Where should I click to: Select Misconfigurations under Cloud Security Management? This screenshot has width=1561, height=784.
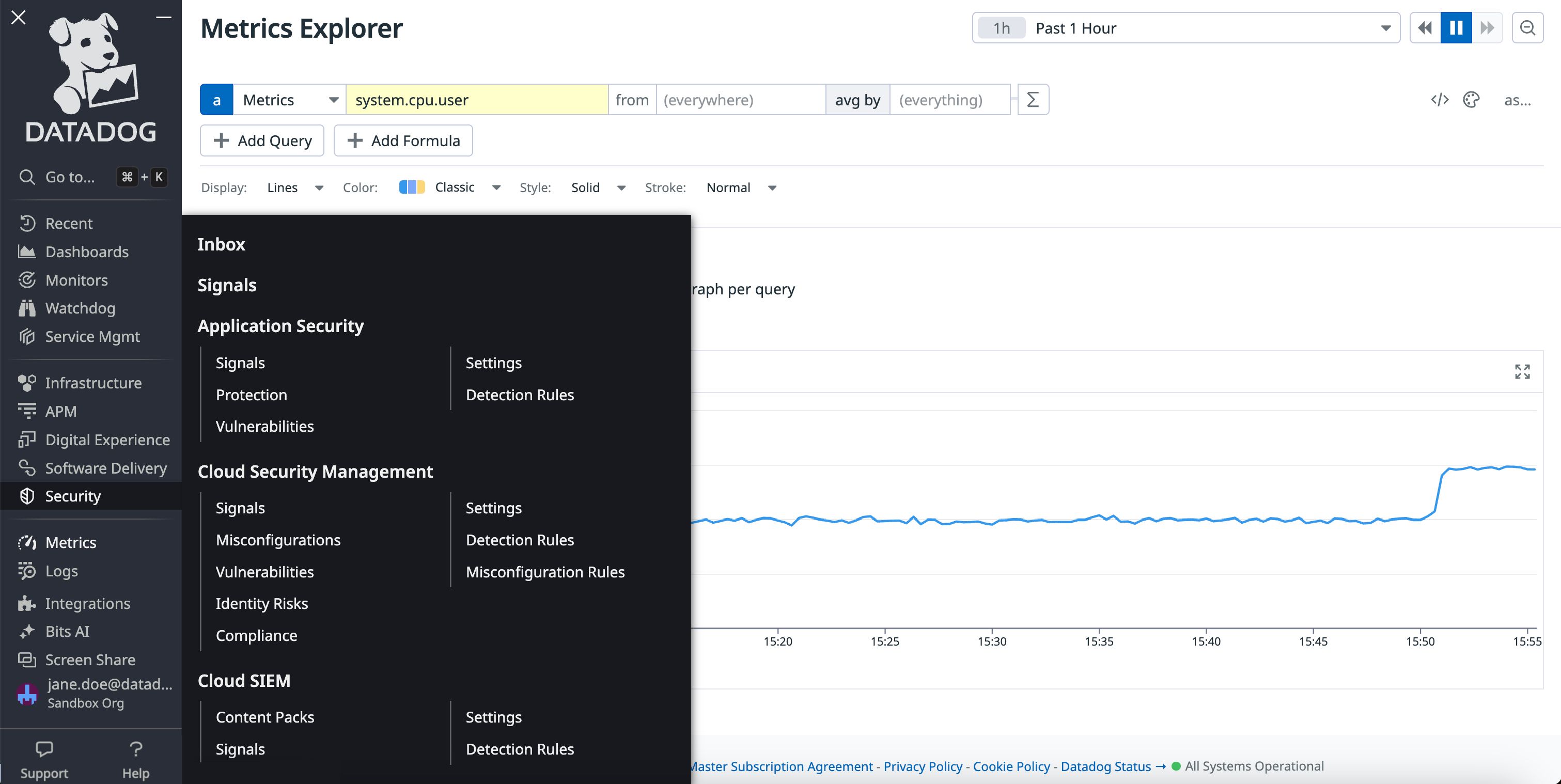click(x=278, y=540)
